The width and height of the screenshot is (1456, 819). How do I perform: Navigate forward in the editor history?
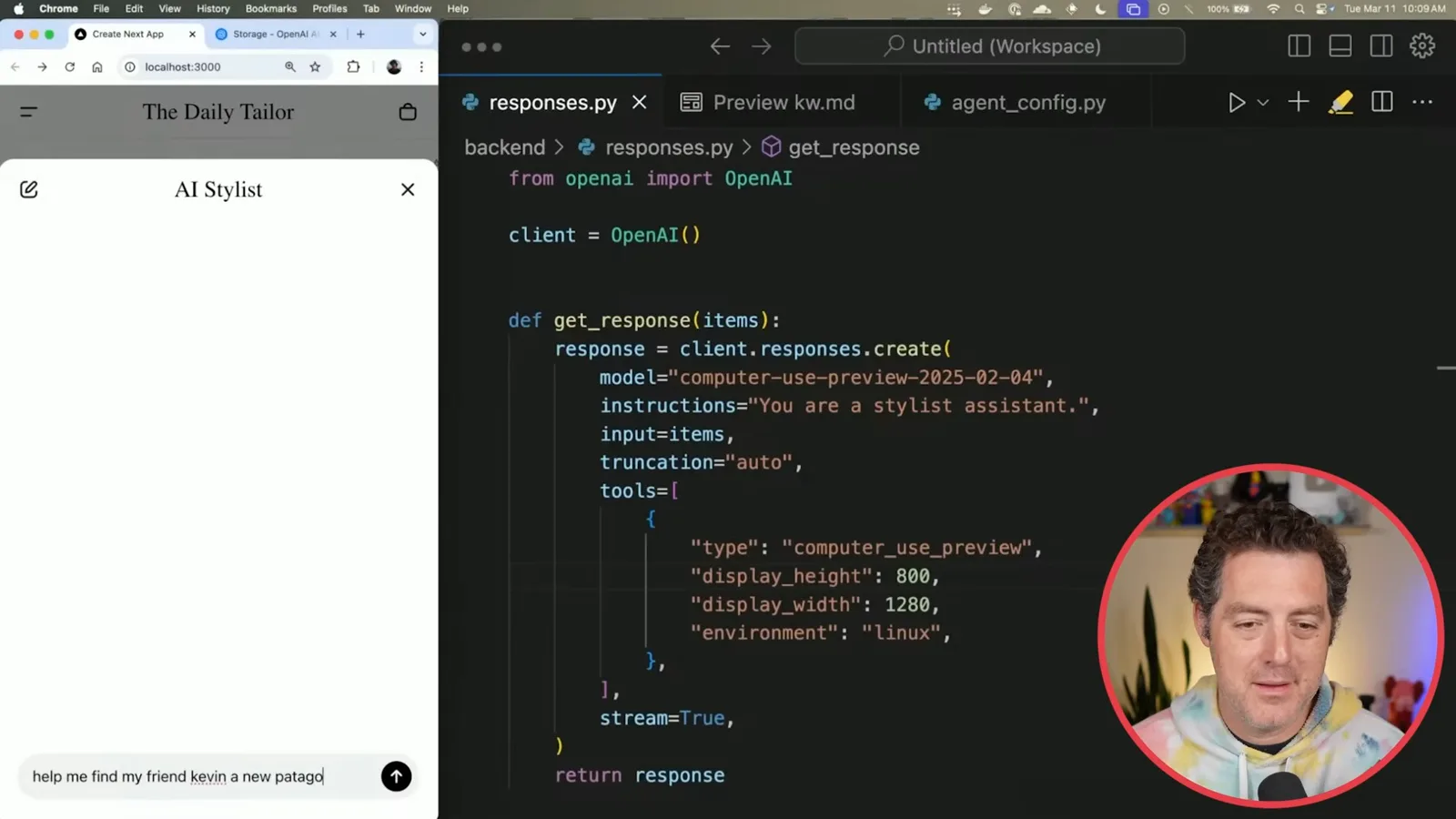pos(762,46)
